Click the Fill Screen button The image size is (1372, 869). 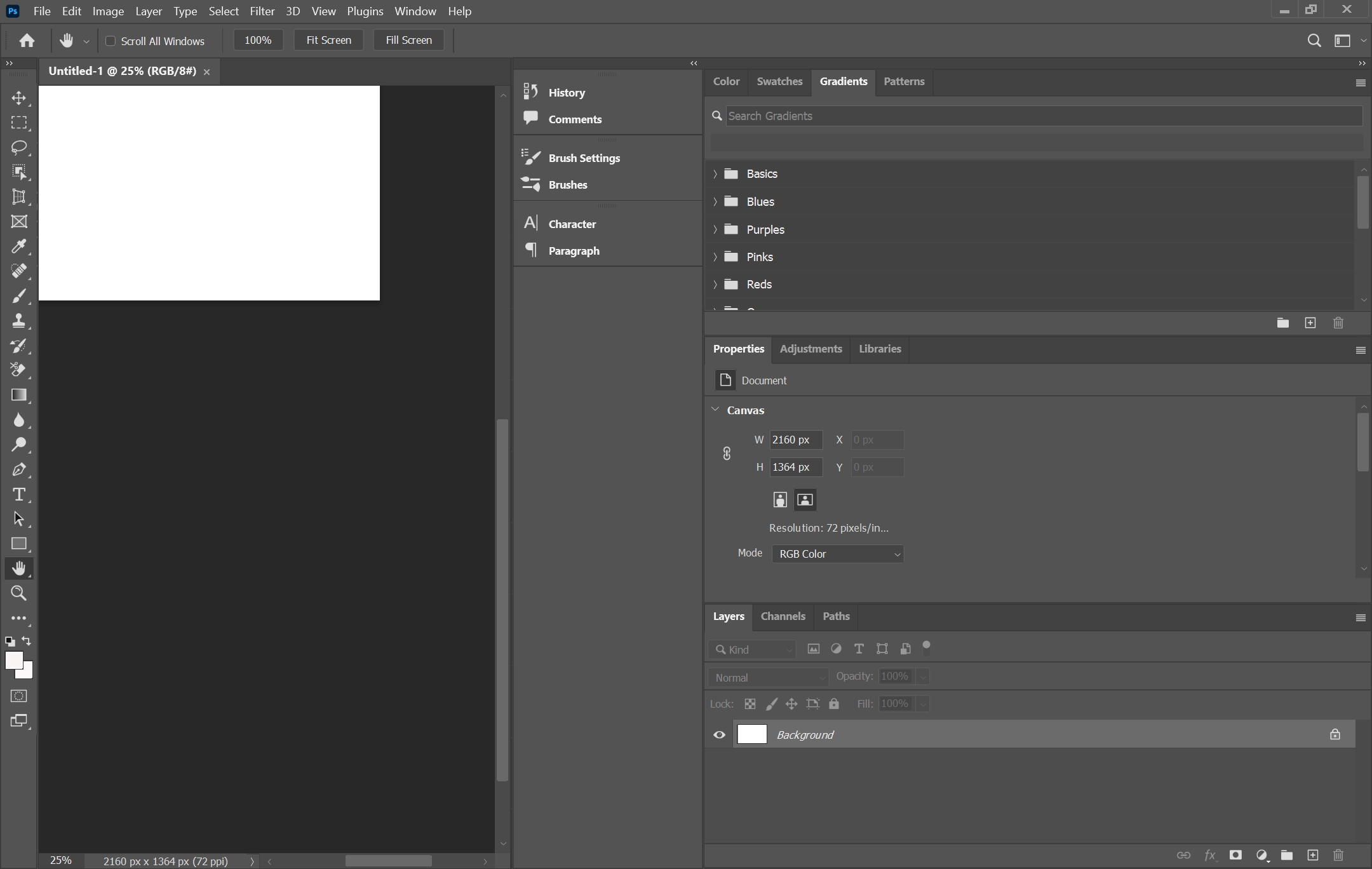[x=408, y=40]
